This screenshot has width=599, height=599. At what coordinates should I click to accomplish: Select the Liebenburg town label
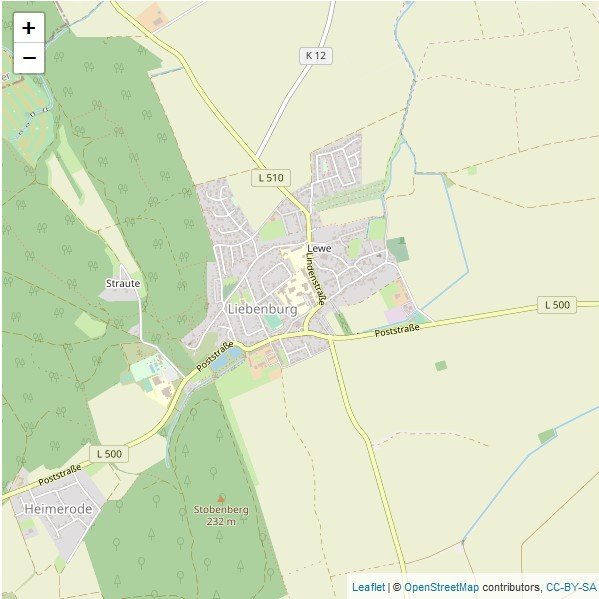tap(262, 309)
